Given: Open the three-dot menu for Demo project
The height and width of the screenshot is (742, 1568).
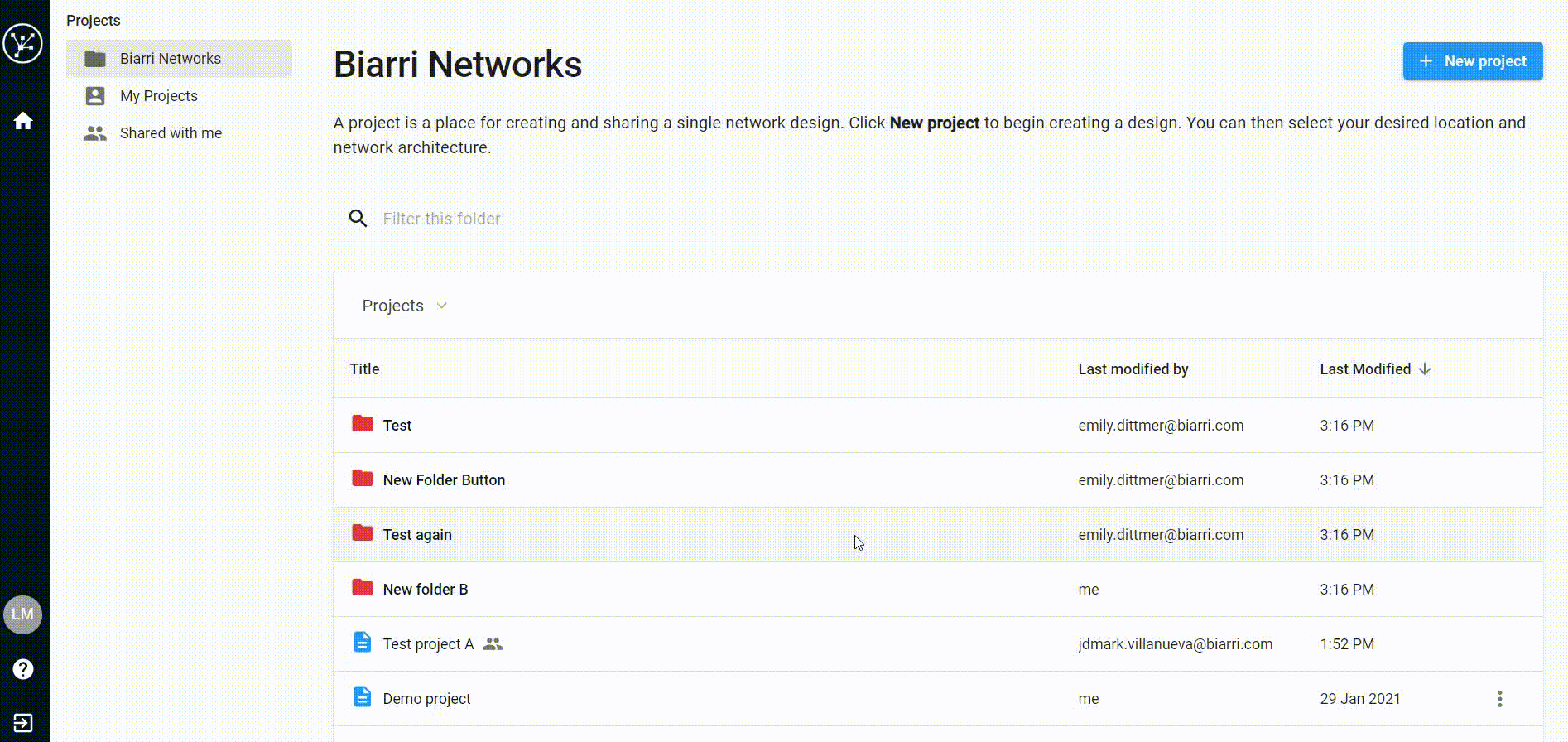Looking at the screenshot, I should pyautogui.click(x=1499, y=699).
